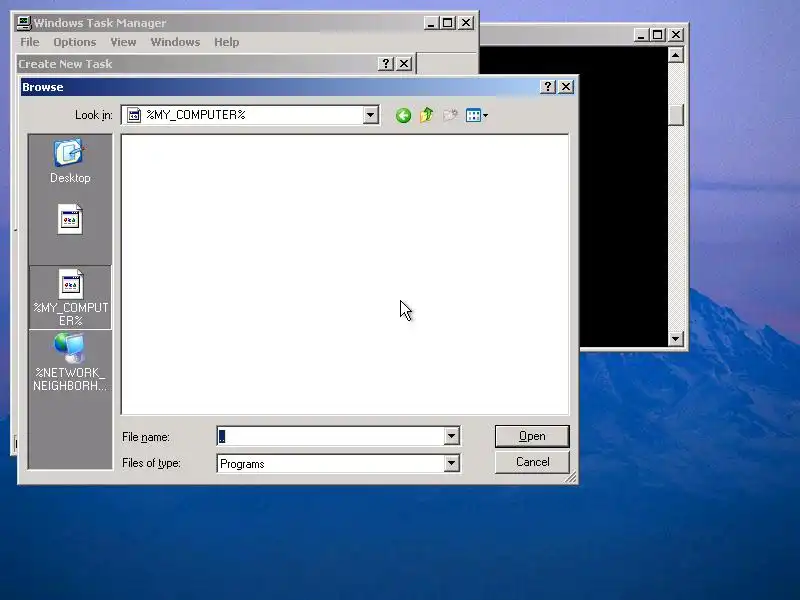Screen dimensions: 800x600
Task: Click into the File name input field
Action: pos(331,436)
